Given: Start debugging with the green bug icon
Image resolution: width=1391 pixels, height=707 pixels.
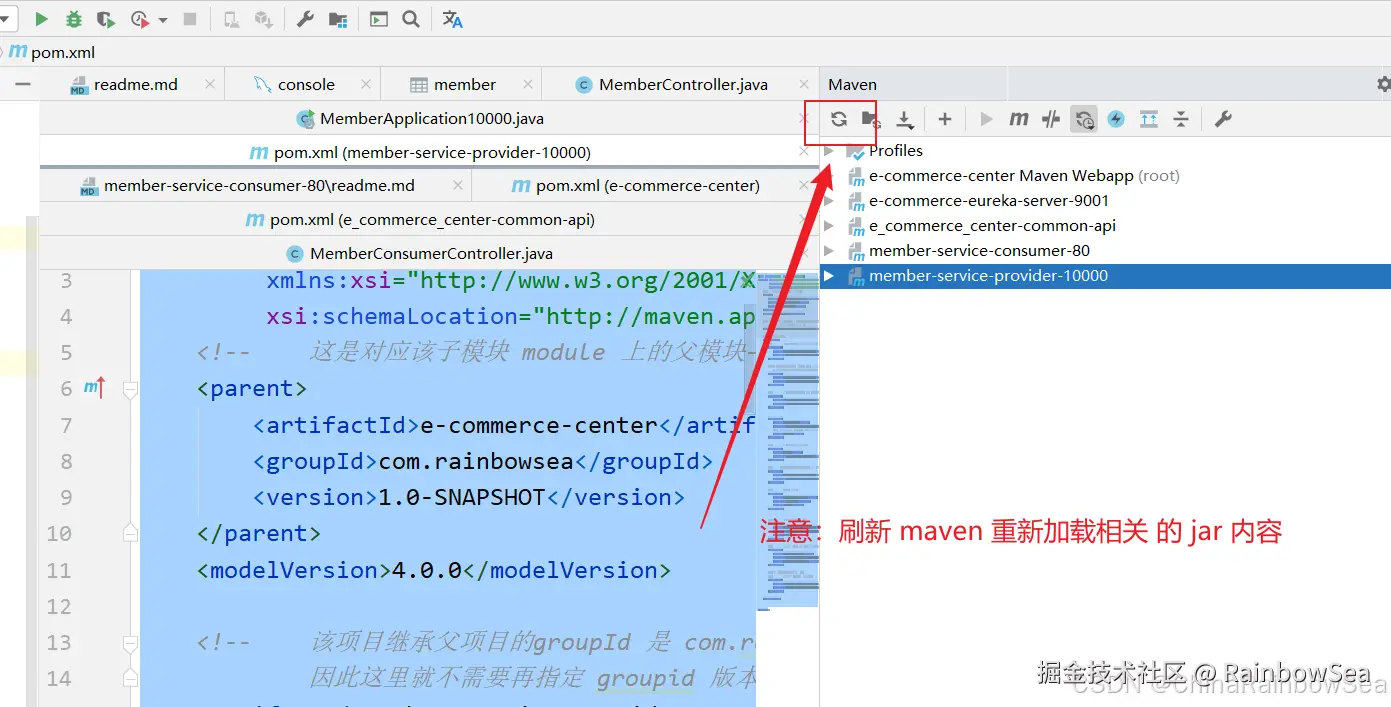Looking at the screenshot, I should [x=74, y=19].
